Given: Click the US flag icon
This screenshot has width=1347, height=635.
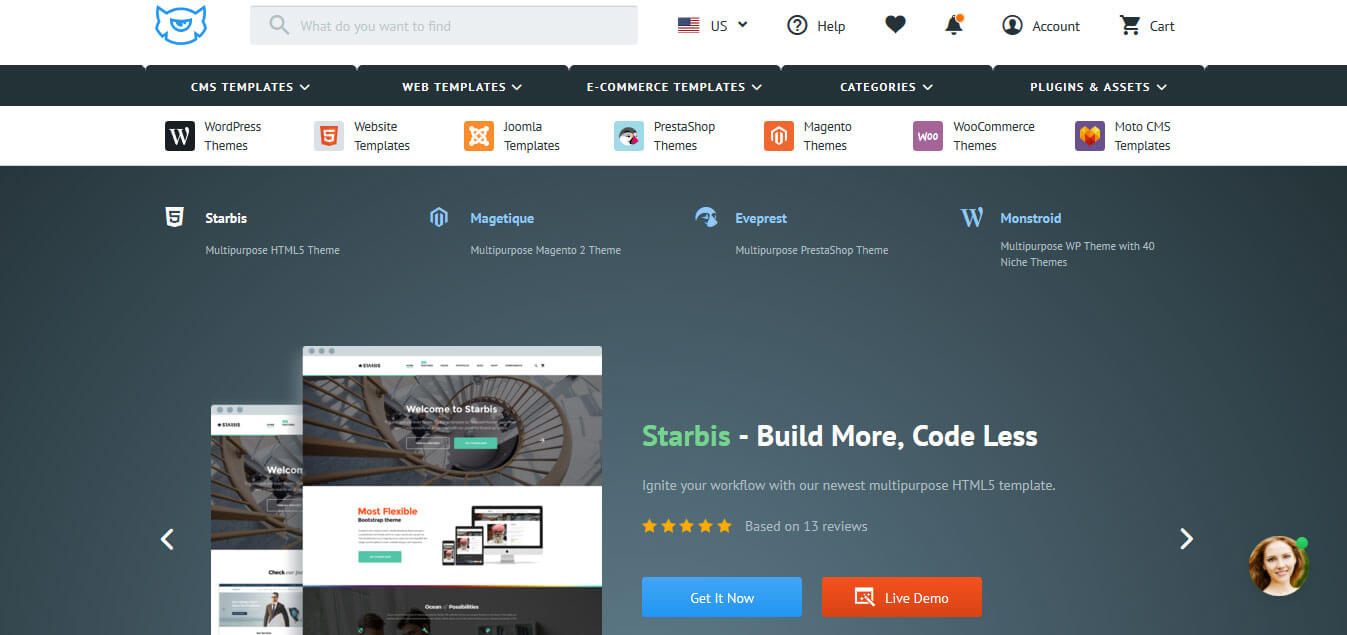Looking at the screenshot, I should tap(688, 26).
